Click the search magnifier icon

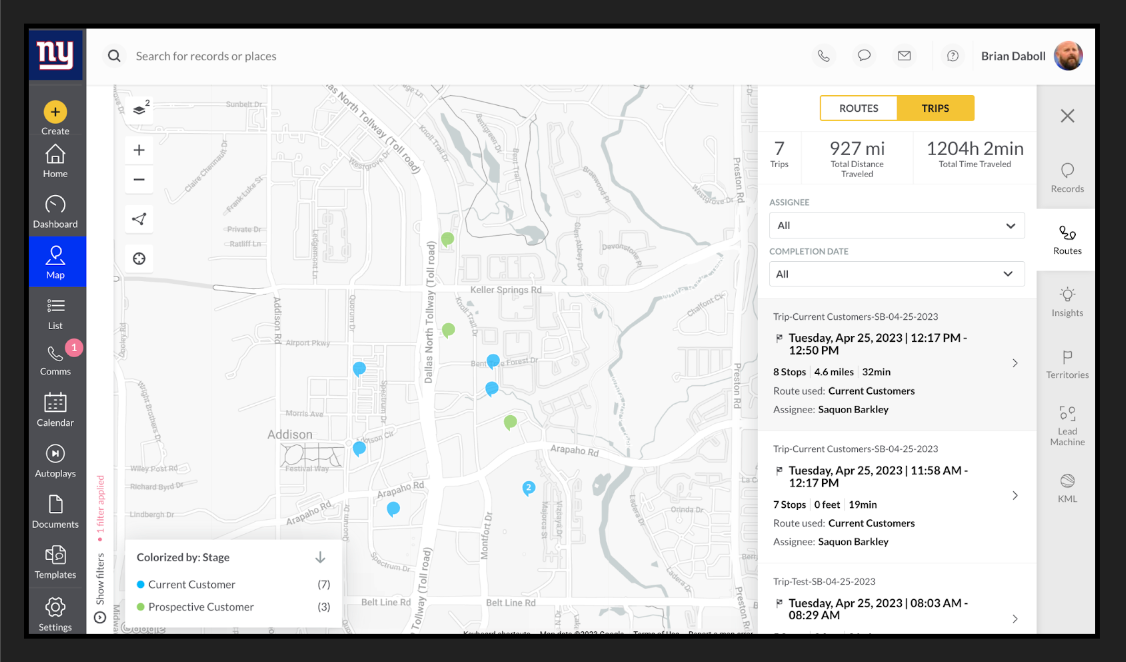(x=114, y=56)
